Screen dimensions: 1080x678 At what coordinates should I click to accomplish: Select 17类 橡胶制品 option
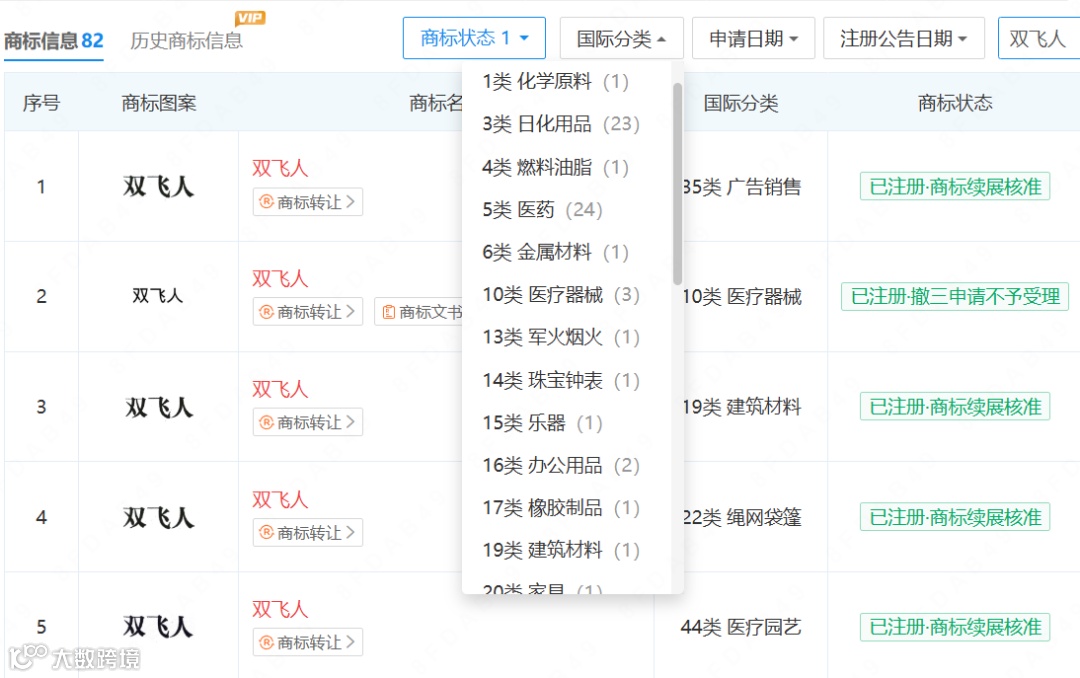point(561,508)
